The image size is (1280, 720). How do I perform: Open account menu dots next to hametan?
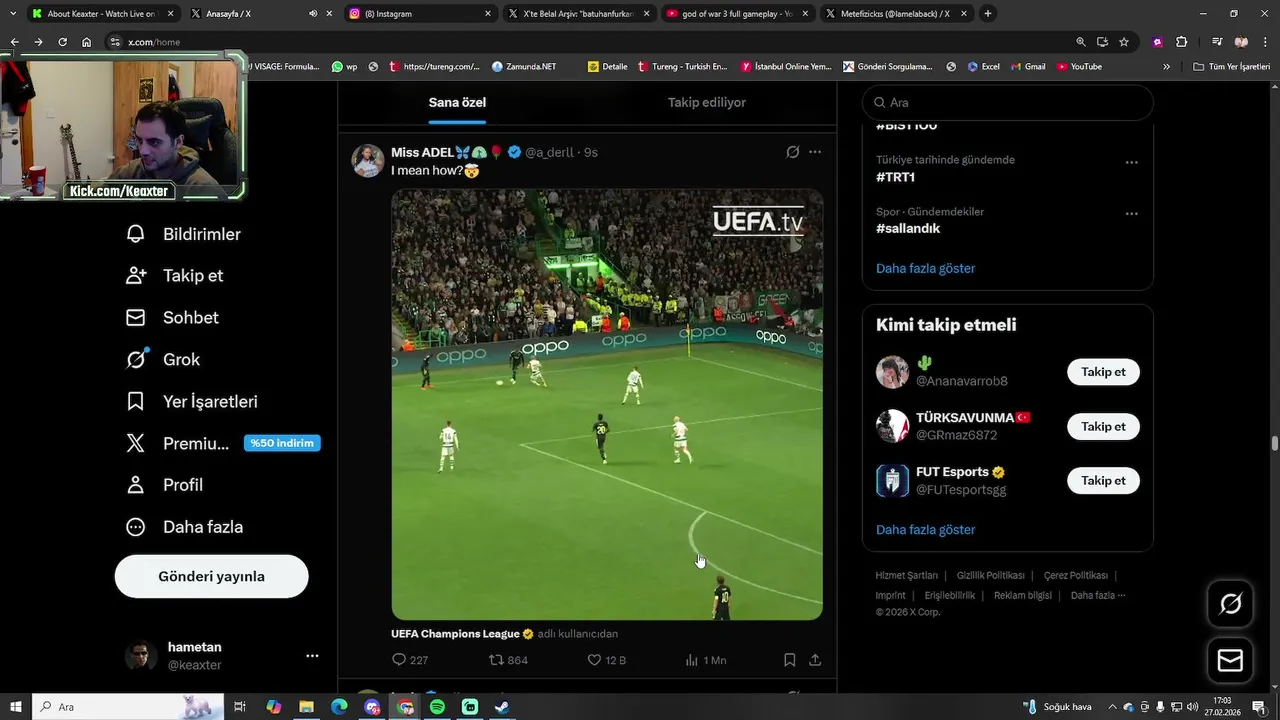click(x=312, y=656)
